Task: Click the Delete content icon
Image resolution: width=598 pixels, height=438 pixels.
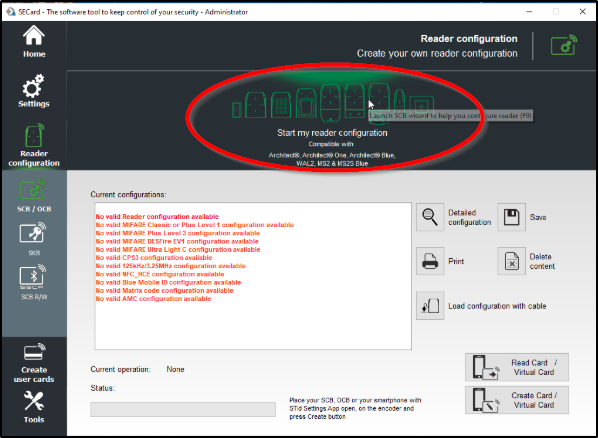Action: 511,261
